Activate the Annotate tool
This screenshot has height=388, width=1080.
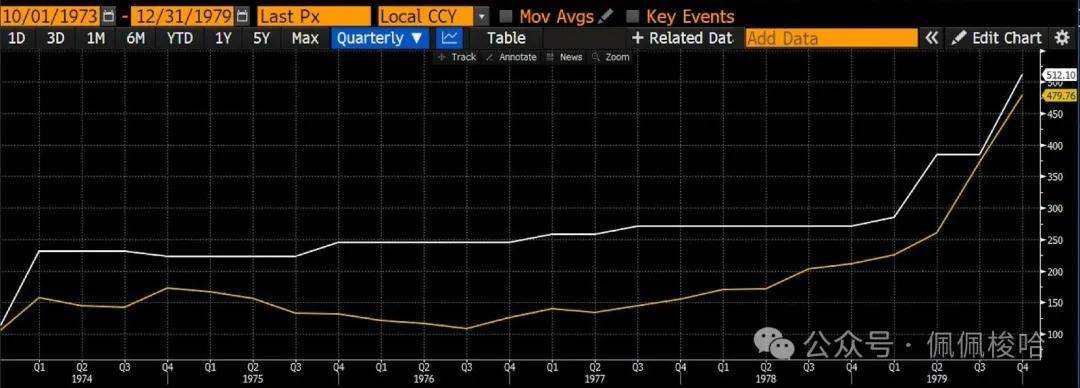510,57
